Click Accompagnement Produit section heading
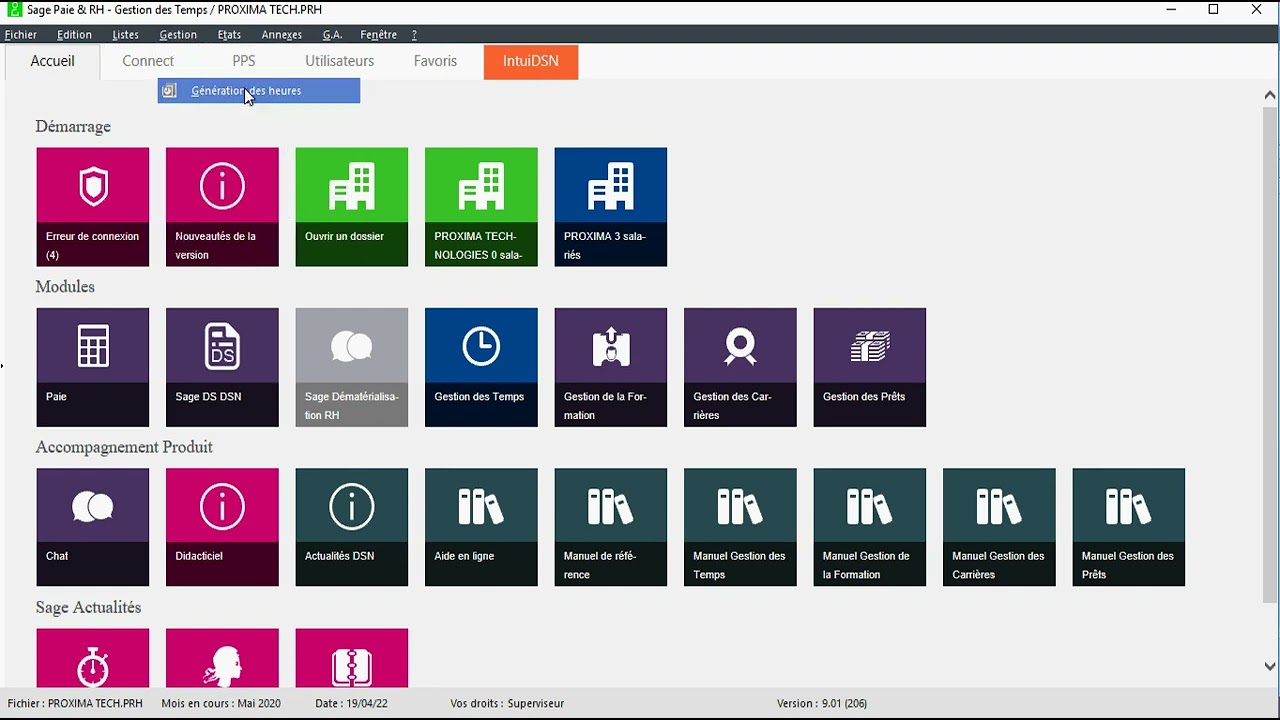The width and height of the screenshot is (1280, 720). pyautogui.click(x=124, y=447)
